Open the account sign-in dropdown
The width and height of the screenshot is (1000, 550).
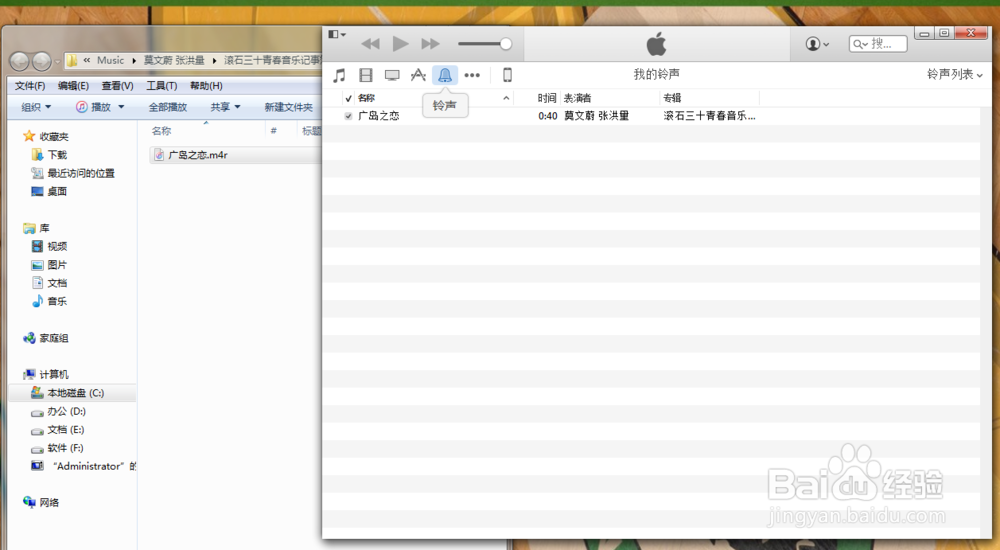pos(817,43)
